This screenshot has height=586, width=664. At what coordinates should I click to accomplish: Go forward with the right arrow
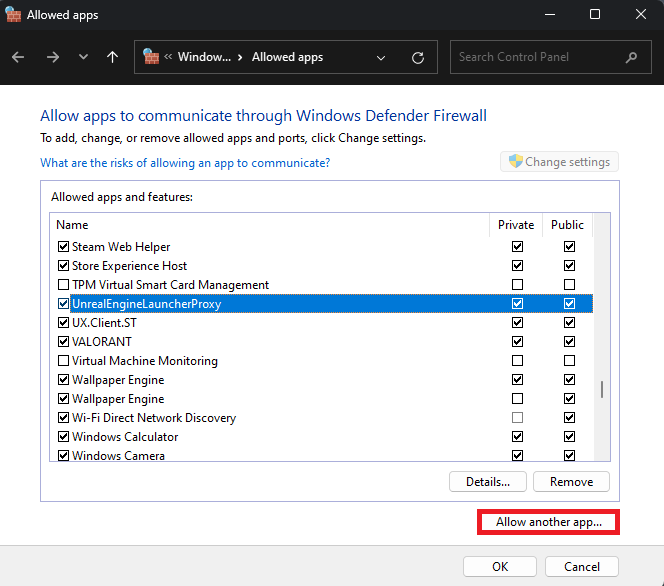click(x=53, y=57)
